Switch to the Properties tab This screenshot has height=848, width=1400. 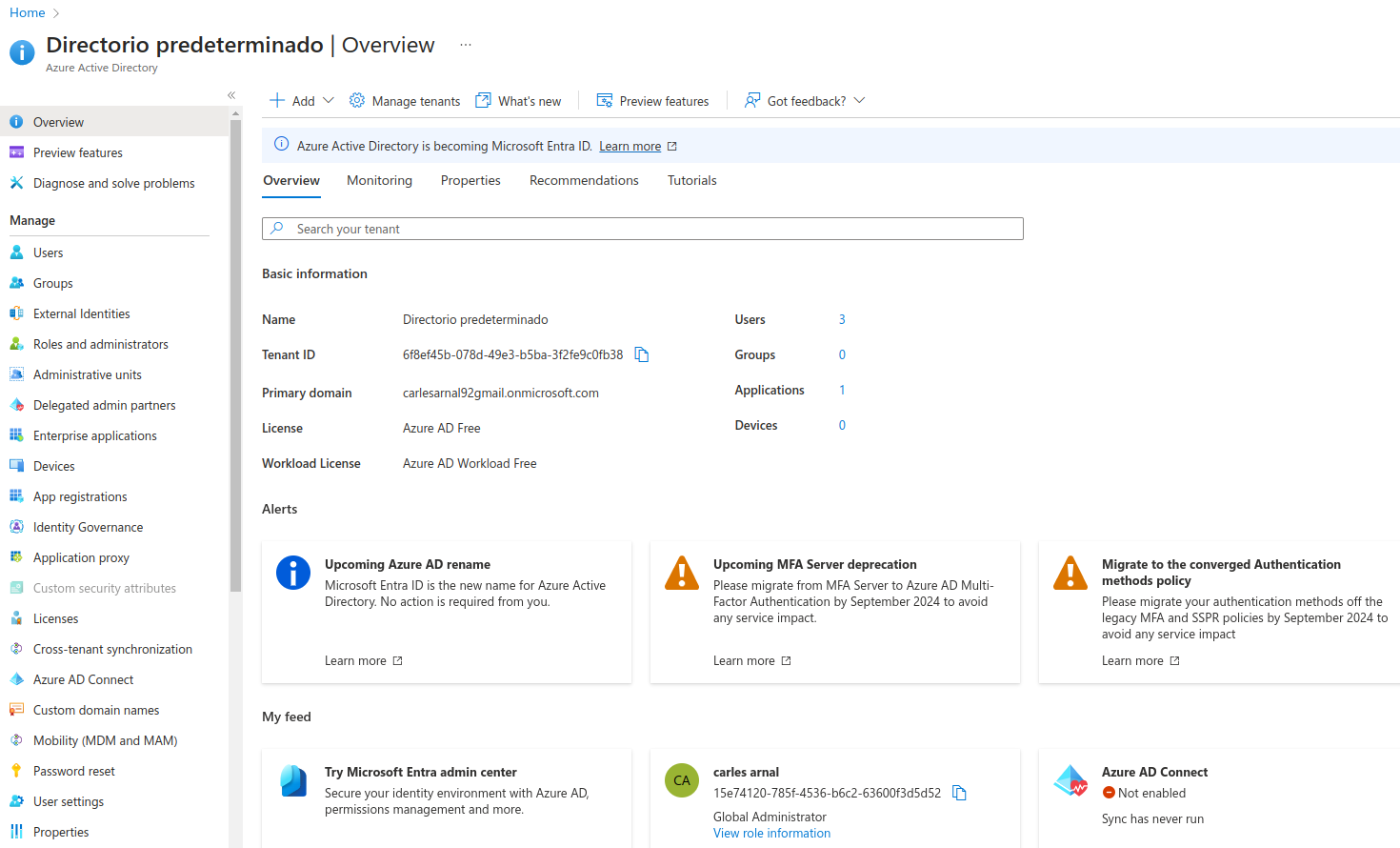(470, 180)
